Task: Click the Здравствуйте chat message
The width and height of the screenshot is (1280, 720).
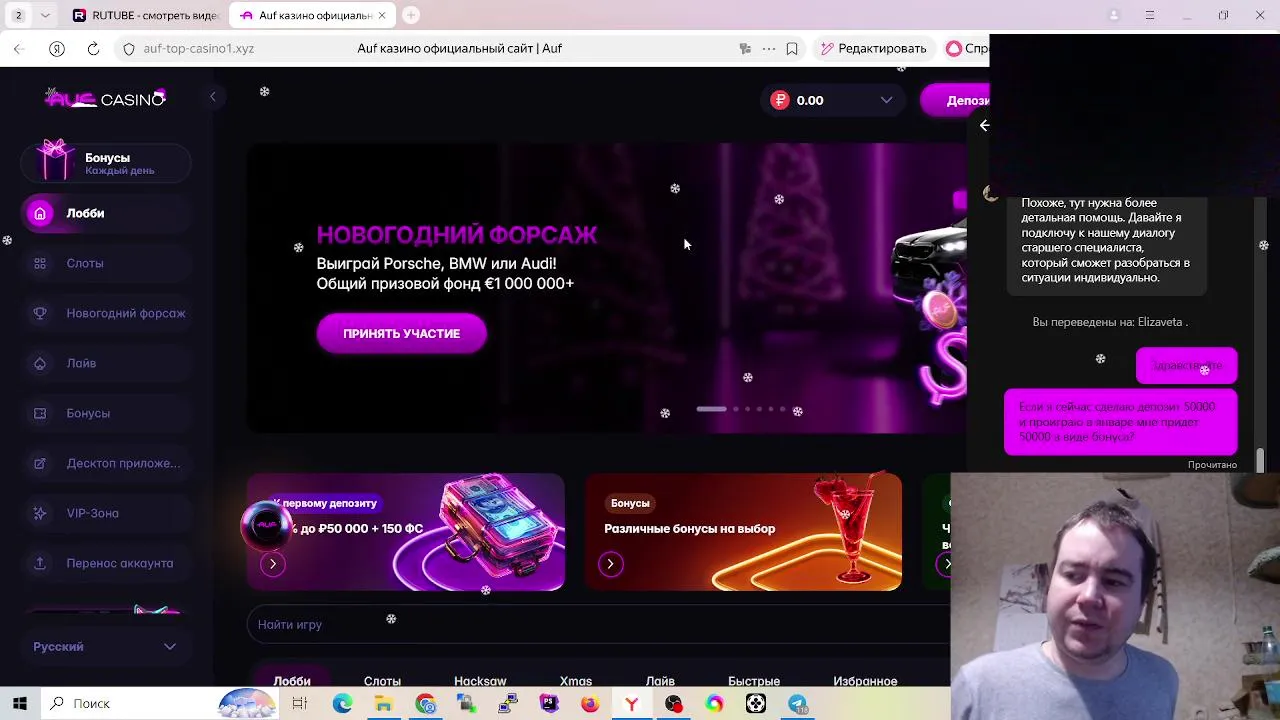Action: pyautogui.click(x=1187, y=366)
